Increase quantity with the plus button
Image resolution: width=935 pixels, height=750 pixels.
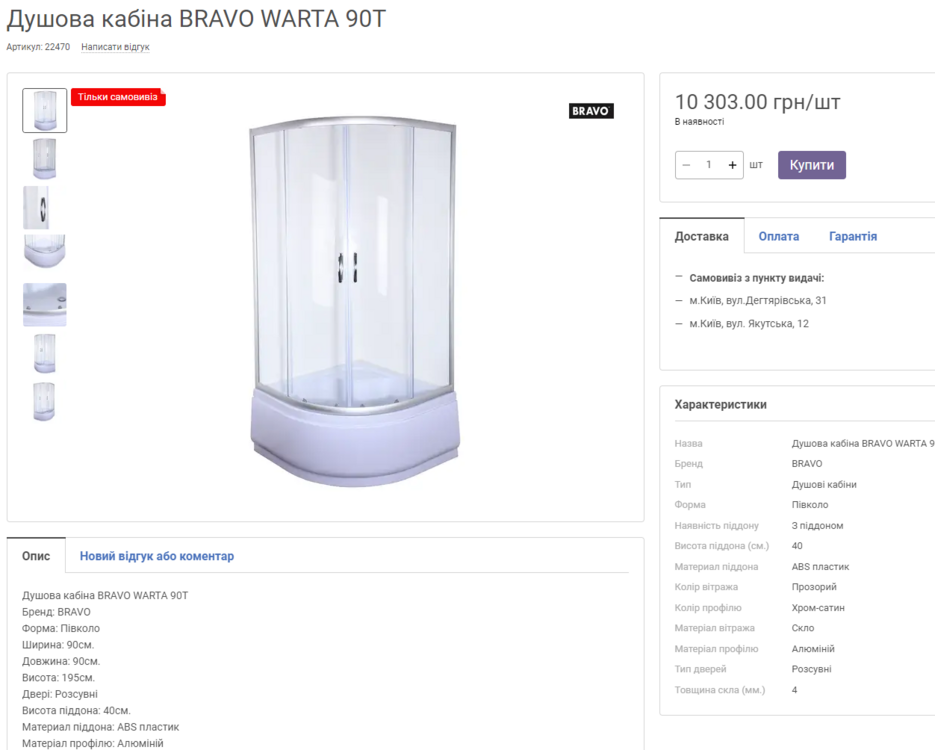point(732,165)
